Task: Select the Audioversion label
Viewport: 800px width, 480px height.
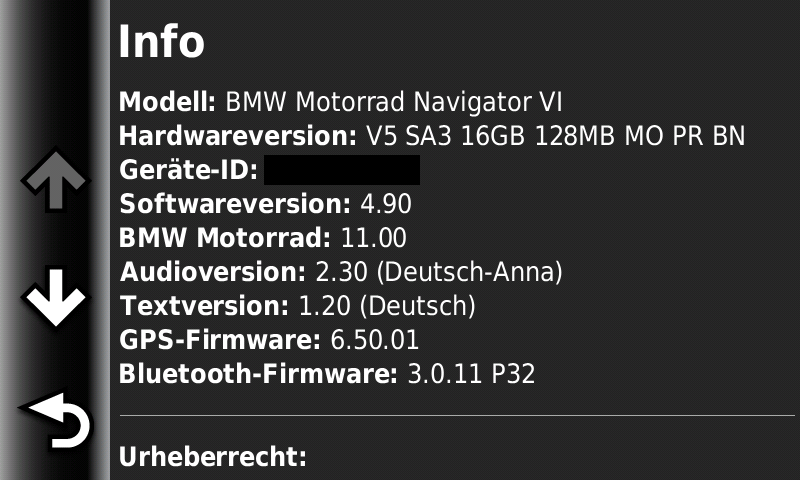Action: click(x=212, y=272)
